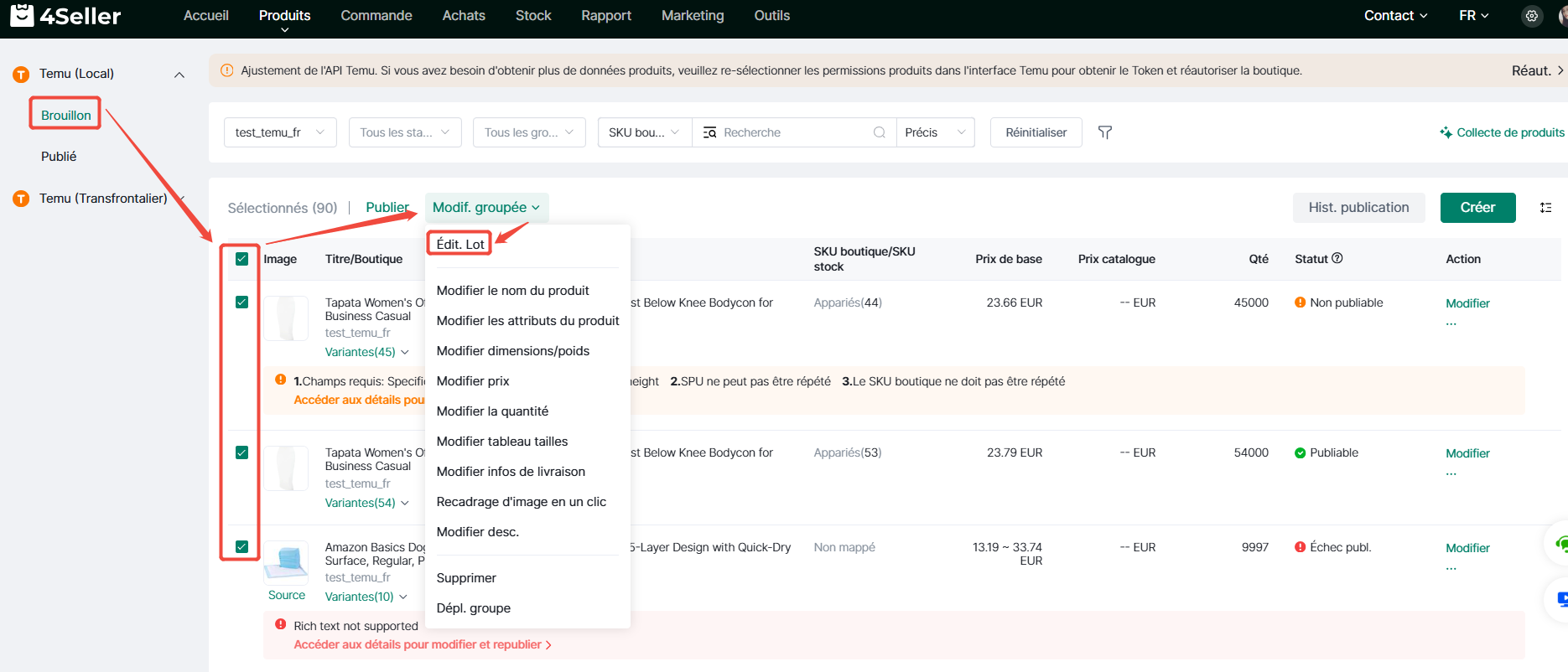Uncheck the second Tapata product checkbox (Variantes 54)
Image resolution: width=1568 pixels, height=672 pixels.
[241, 452]
